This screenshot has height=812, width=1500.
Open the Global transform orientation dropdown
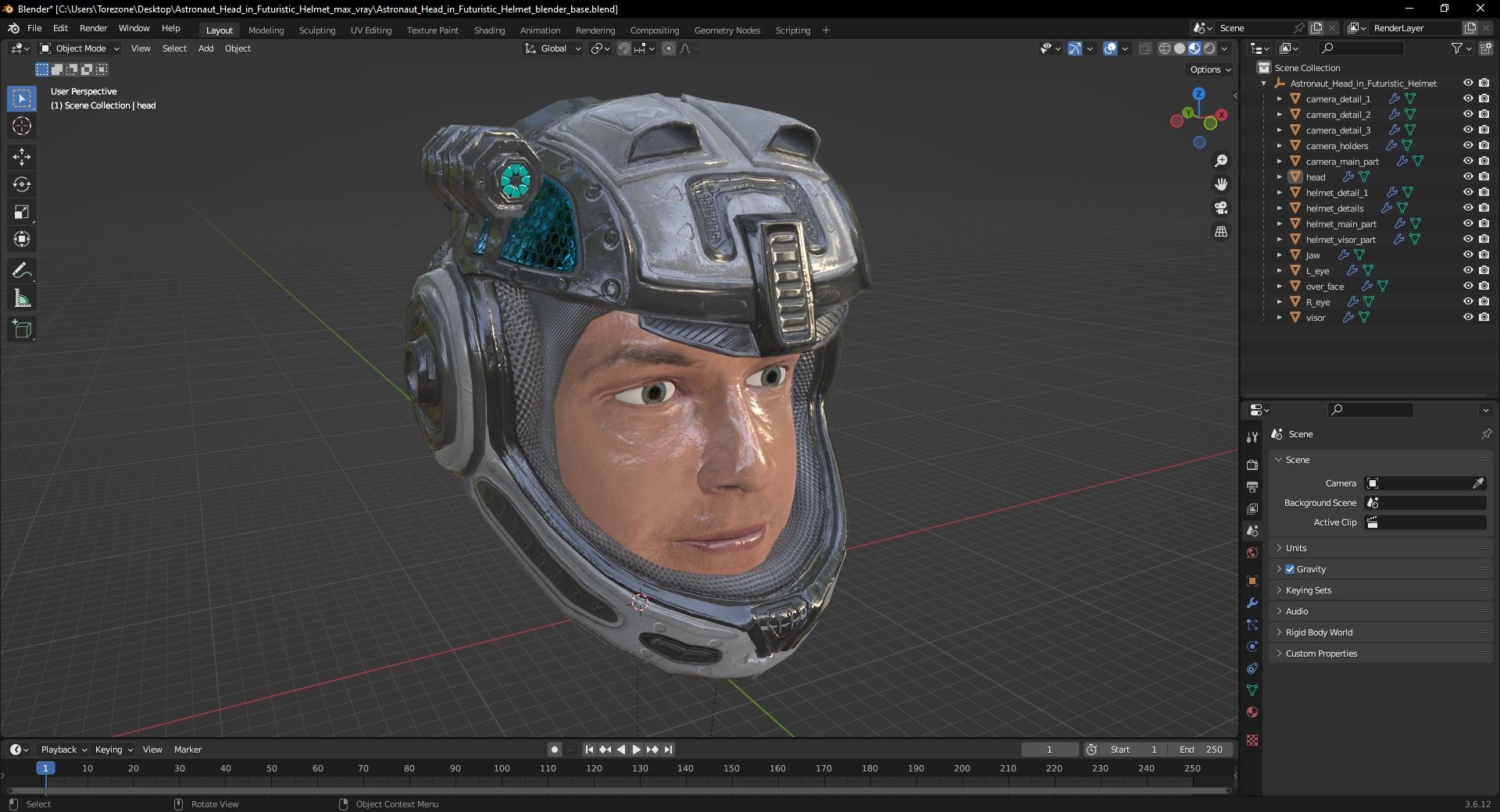point(553,48)
